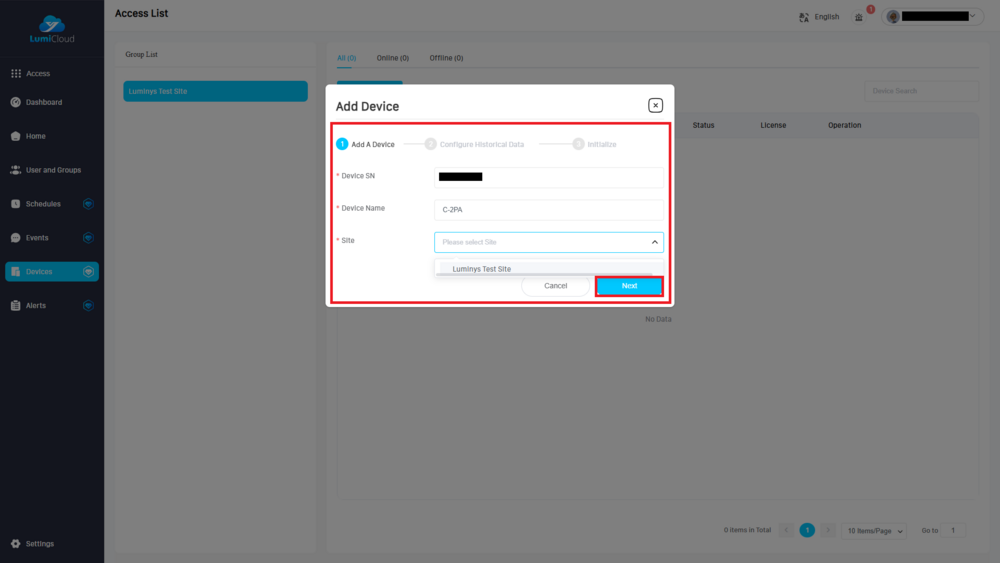Screen dimensions: 1000x563
Task: Go to Home via sidebar icon
Action: 16,136
